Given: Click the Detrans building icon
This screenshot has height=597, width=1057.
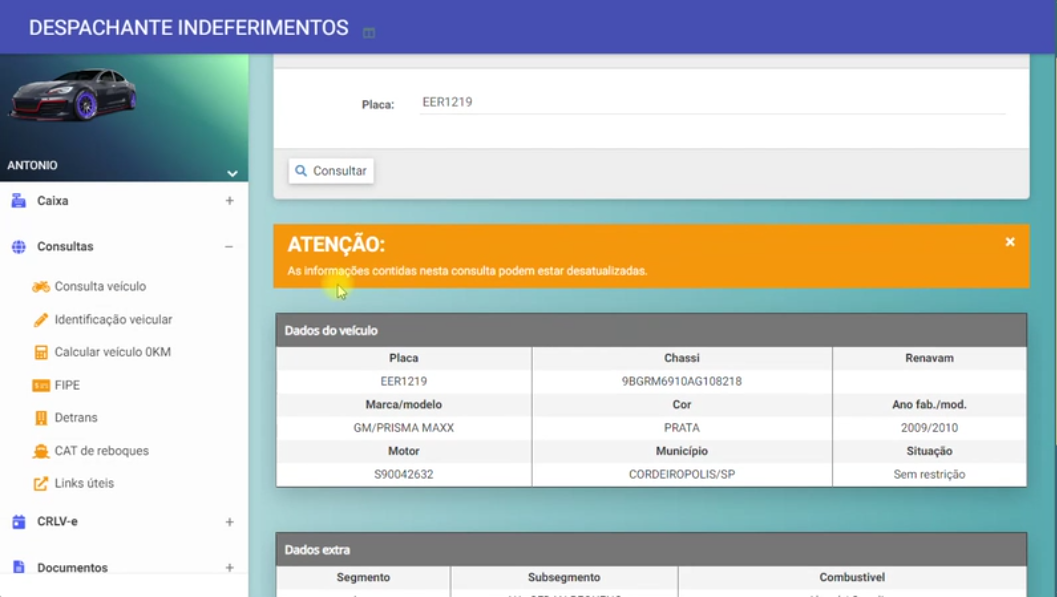Looking at the screenshot, I should coord(41,418).
